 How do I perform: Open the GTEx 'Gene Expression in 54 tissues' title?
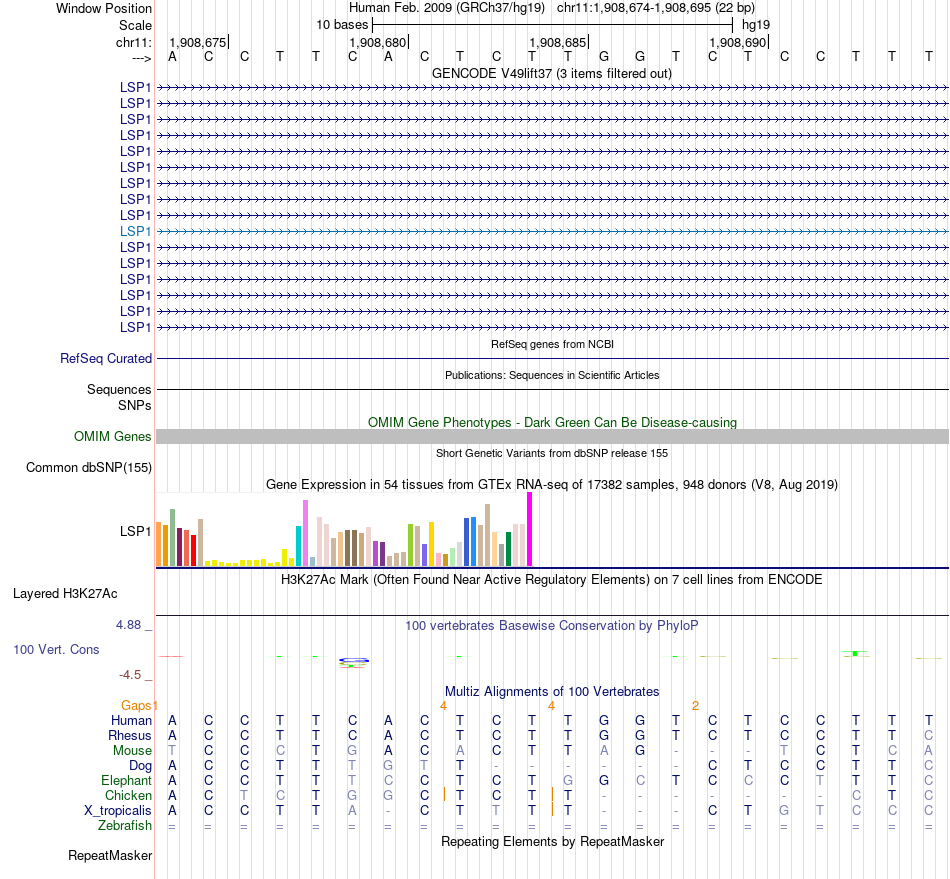pos(552,485)
